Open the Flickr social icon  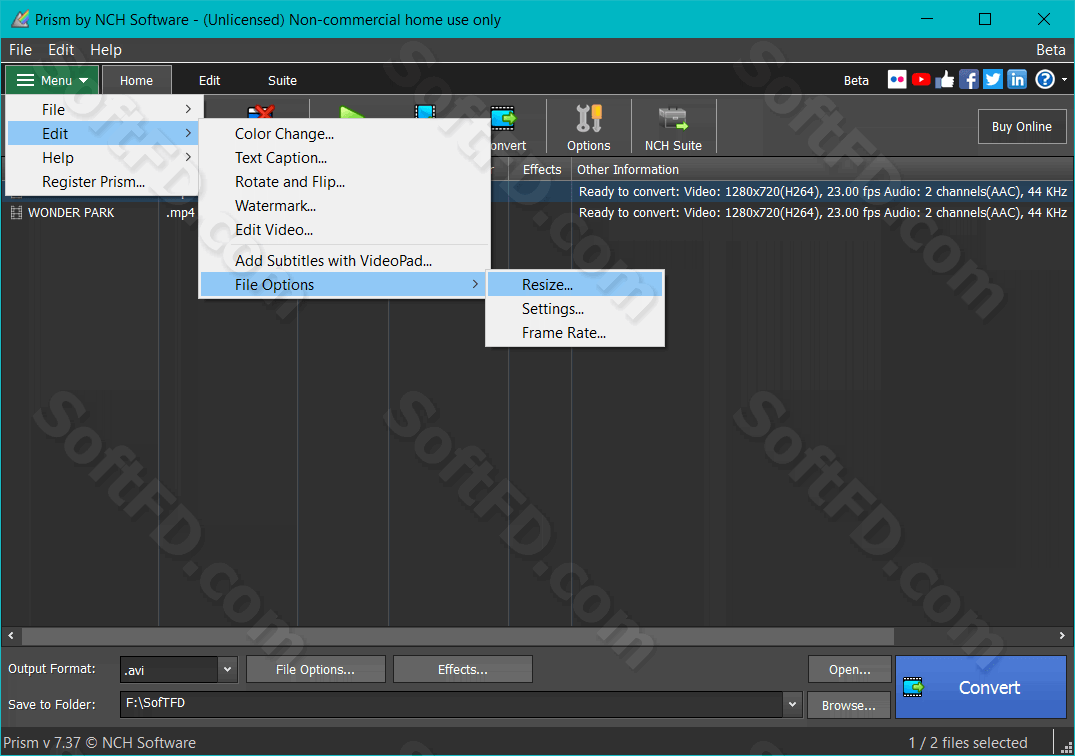coord(897,80)
